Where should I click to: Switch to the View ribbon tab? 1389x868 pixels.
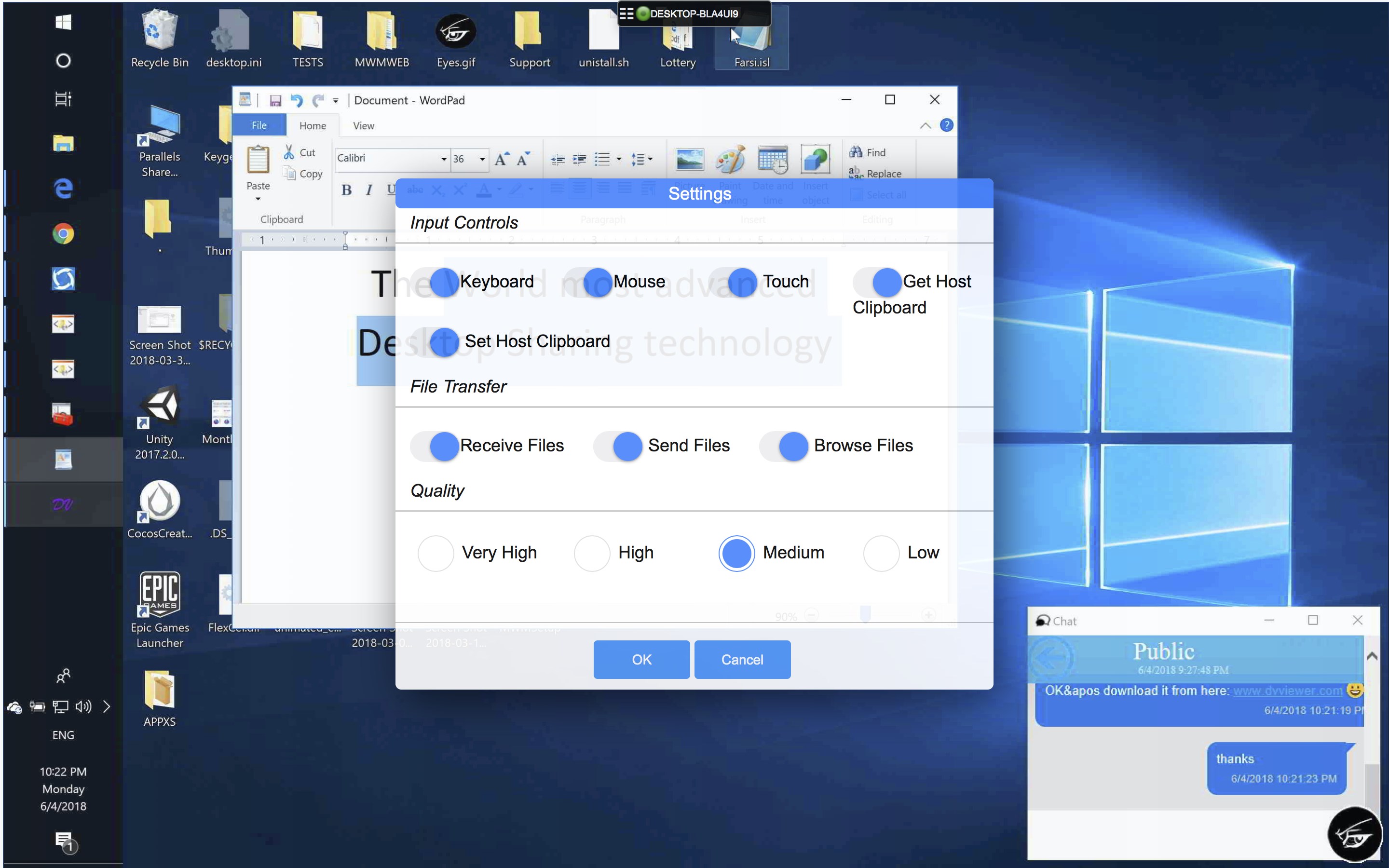[x=363, y=126]
